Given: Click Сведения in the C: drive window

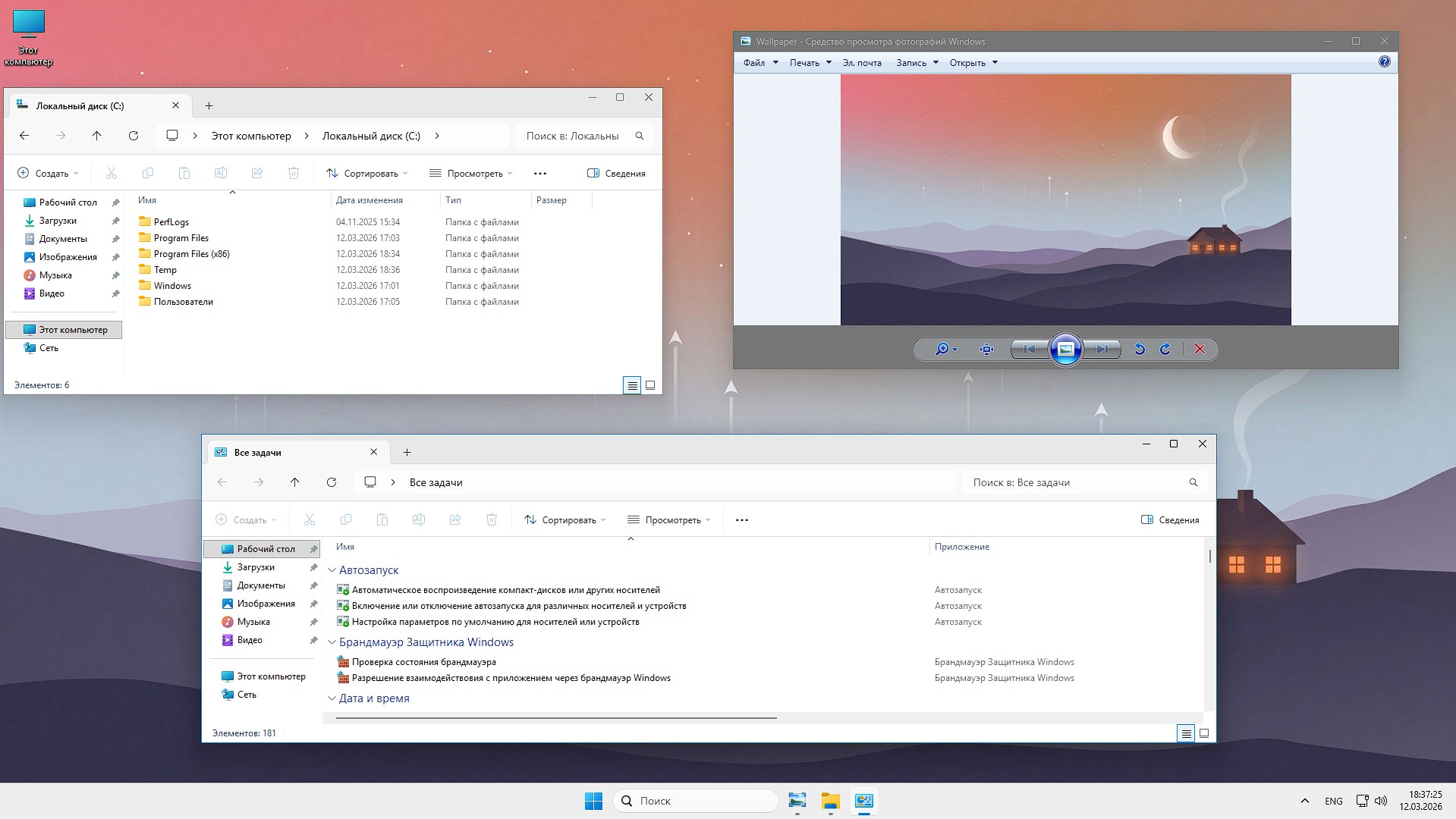Looking at the screenshot, I should tap(617, 173).
